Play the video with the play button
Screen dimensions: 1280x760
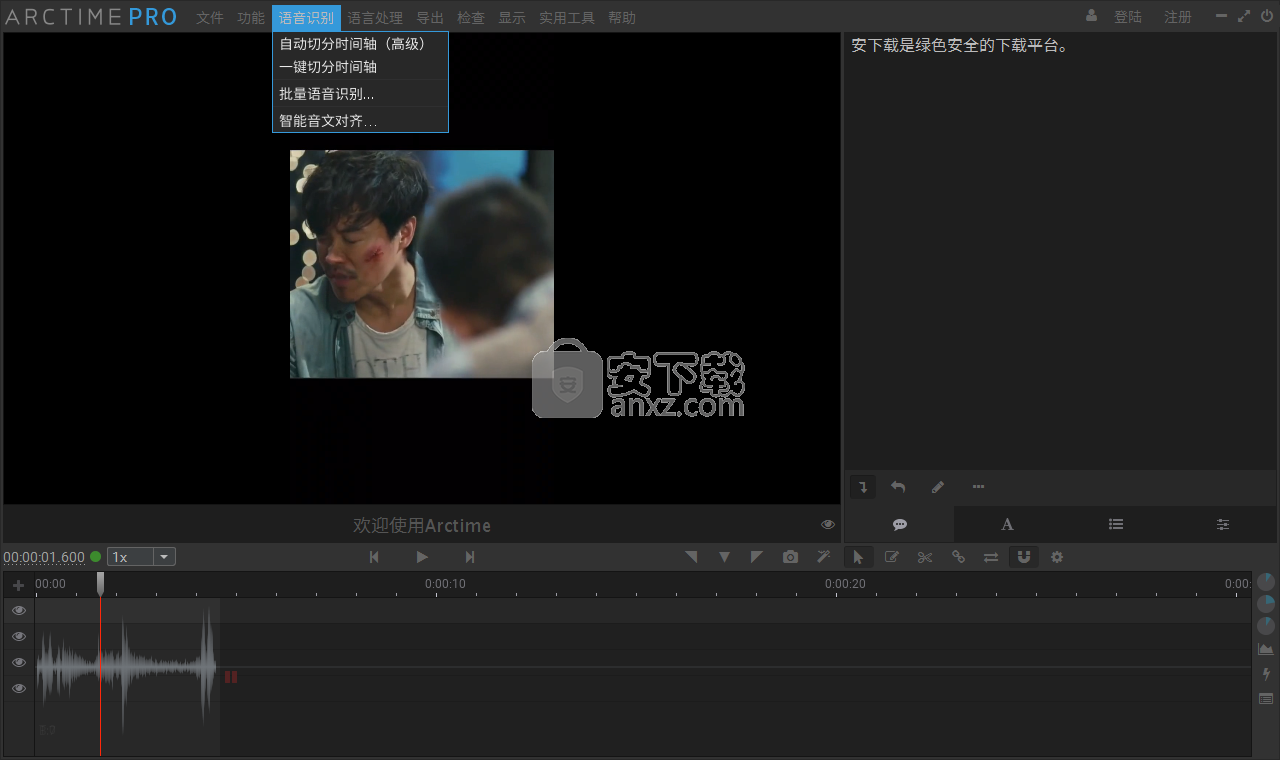pos(422,557)
